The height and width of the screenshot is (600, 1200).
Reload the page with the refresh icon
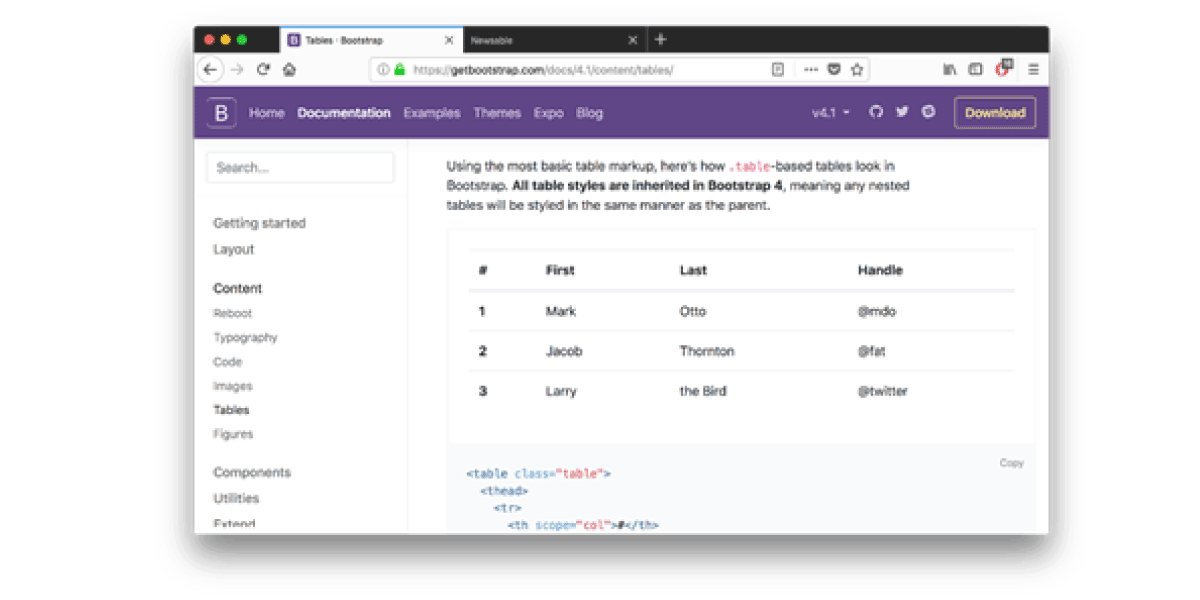(264, 69)
